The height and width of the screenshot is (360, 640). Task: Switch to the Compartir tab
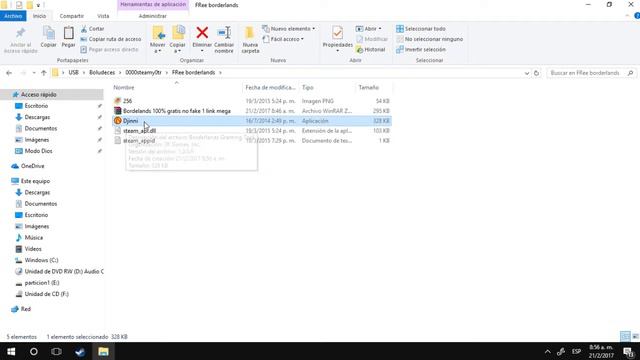tap(71, 16)
